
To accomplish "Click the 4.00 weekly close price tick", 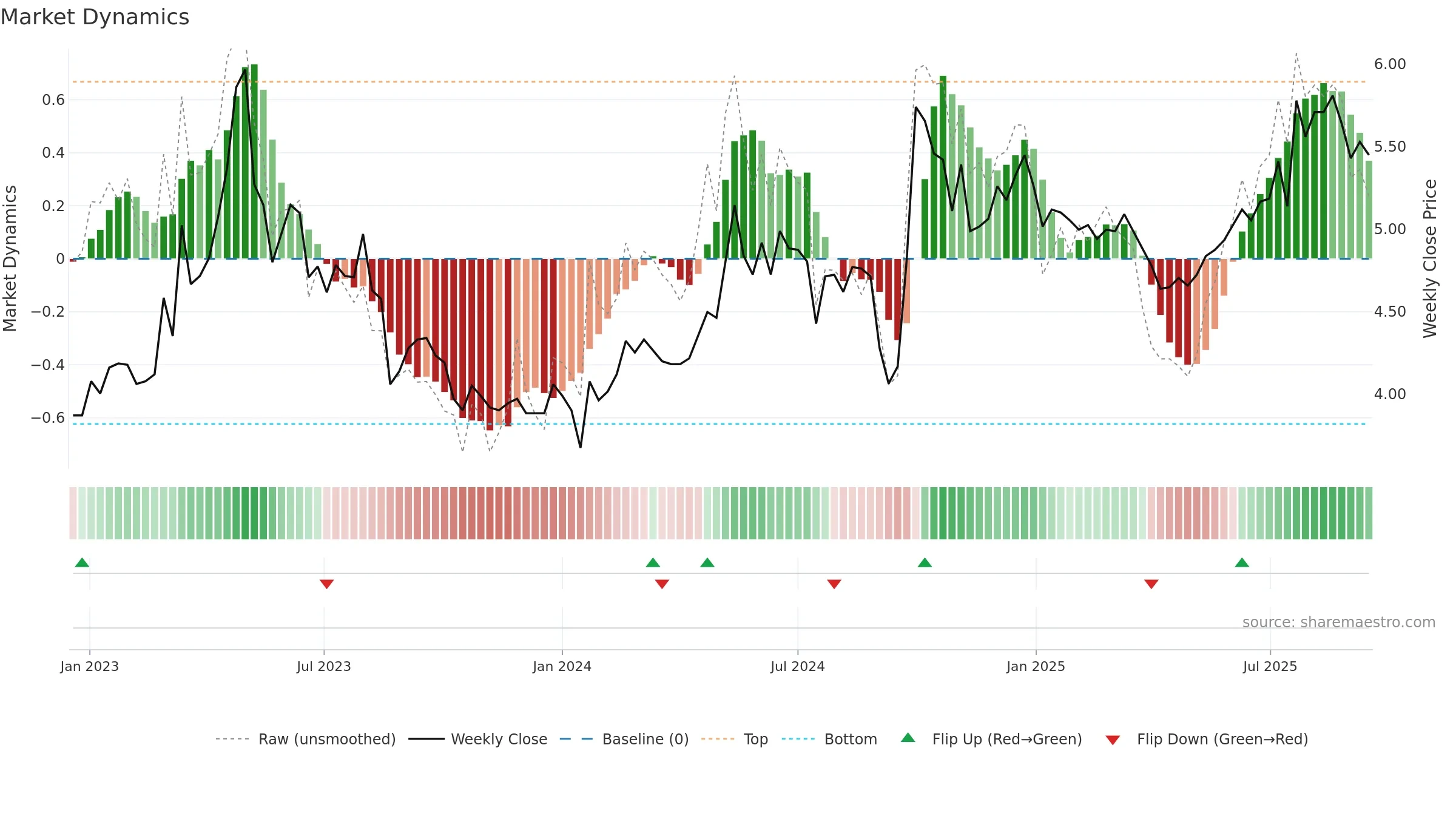I will [1390, 394].
